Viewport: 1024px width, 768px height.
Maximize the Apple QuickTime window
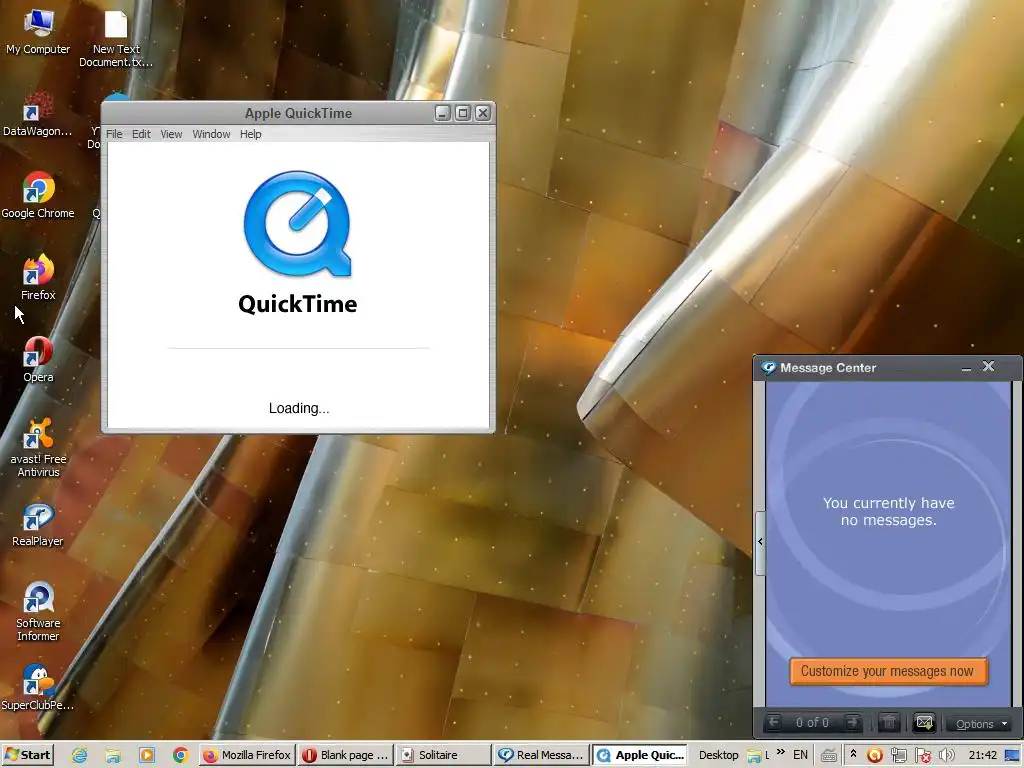pos(463,113)
